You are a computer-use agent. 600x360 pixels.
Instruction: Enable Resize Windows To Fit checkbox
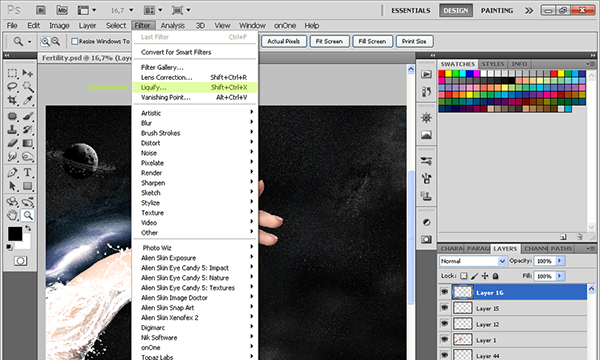[x=75, y=41]
